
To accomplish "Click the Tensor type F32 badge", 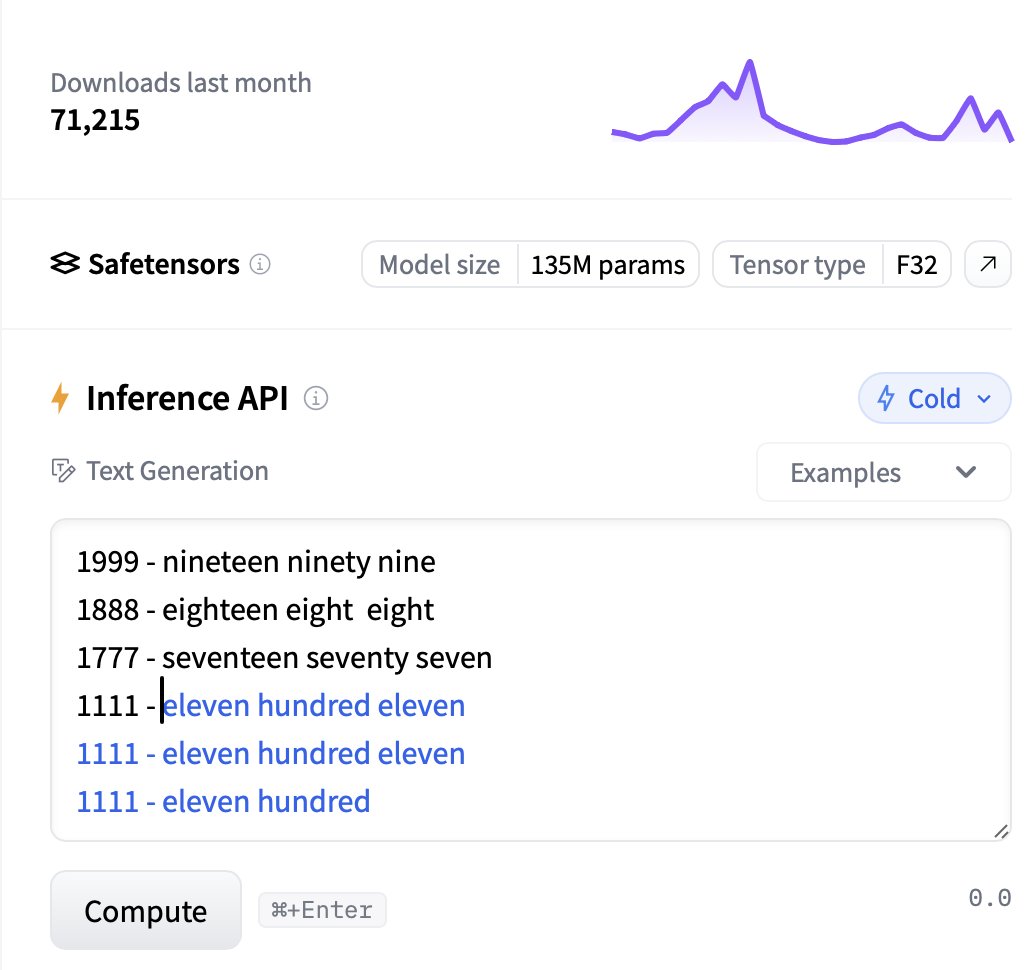I will point(832,265).
